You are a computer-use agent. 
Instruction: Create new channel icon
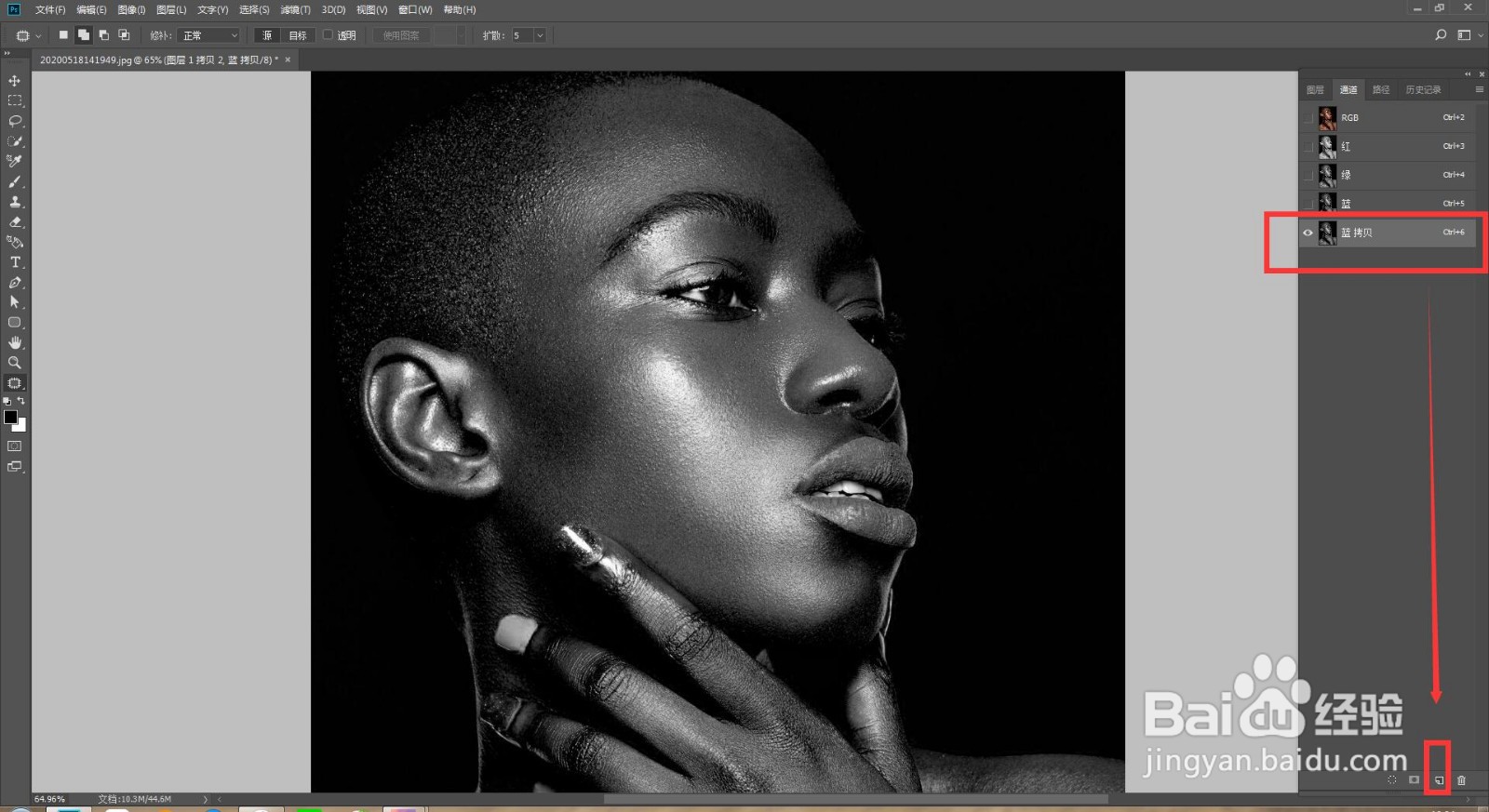1439,780
